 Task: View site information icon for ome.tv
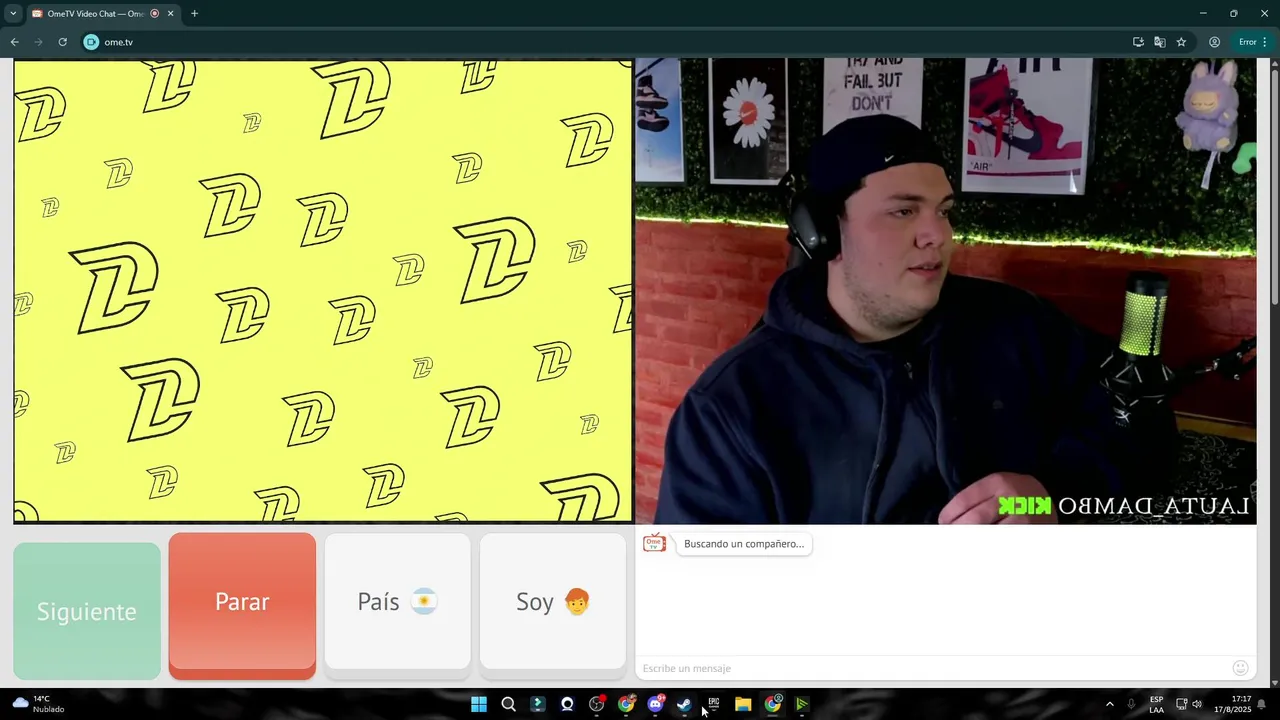pos(91,42)
